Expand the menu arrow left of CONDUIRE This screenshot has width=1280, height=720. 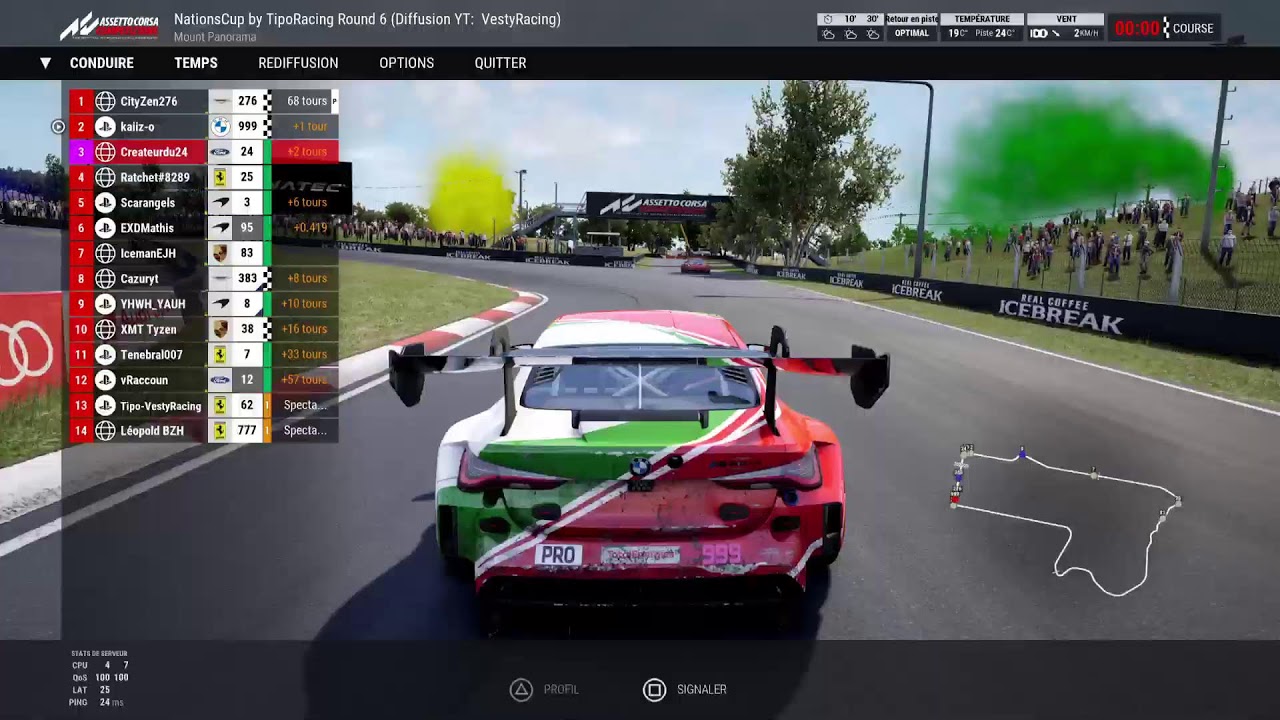pyautogui.click(x=45, y=63)
